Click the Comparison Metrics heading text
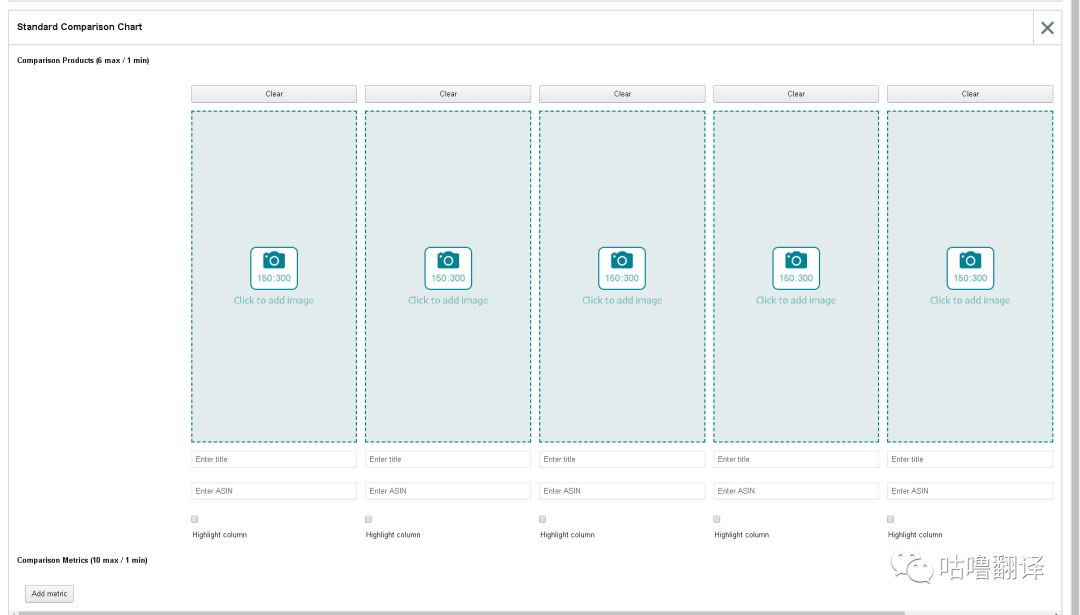This screenshot has width=1080, height=615. click(x=82, y=561)
